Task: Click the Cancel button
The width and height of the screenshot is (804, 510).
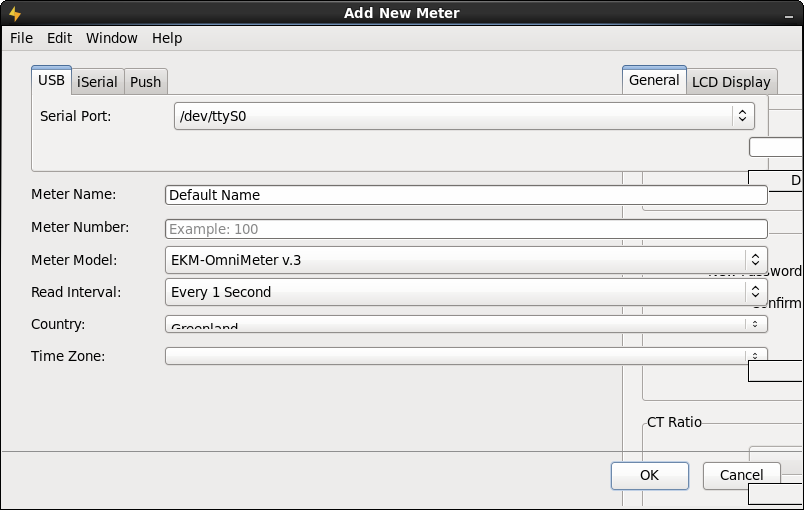Action: click(x=741, y=475)
